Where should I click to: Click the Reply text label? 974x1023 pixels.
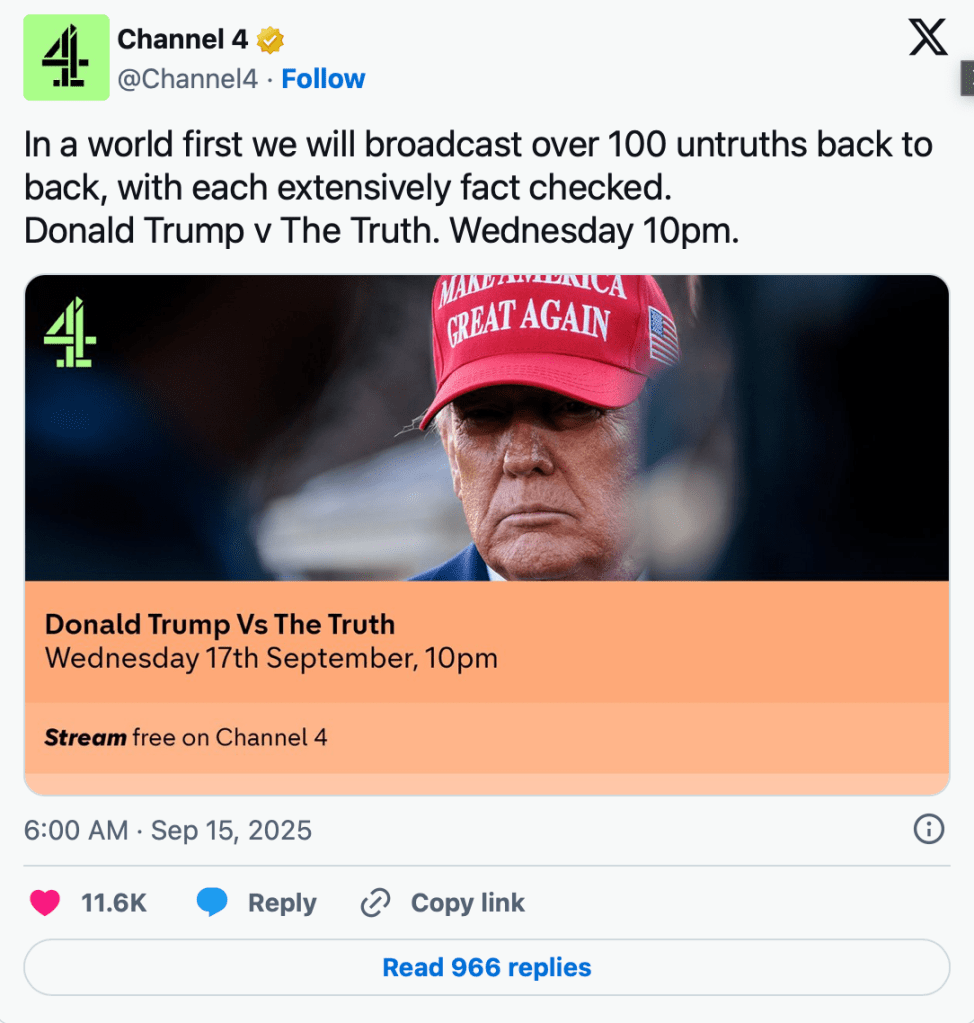282,903
